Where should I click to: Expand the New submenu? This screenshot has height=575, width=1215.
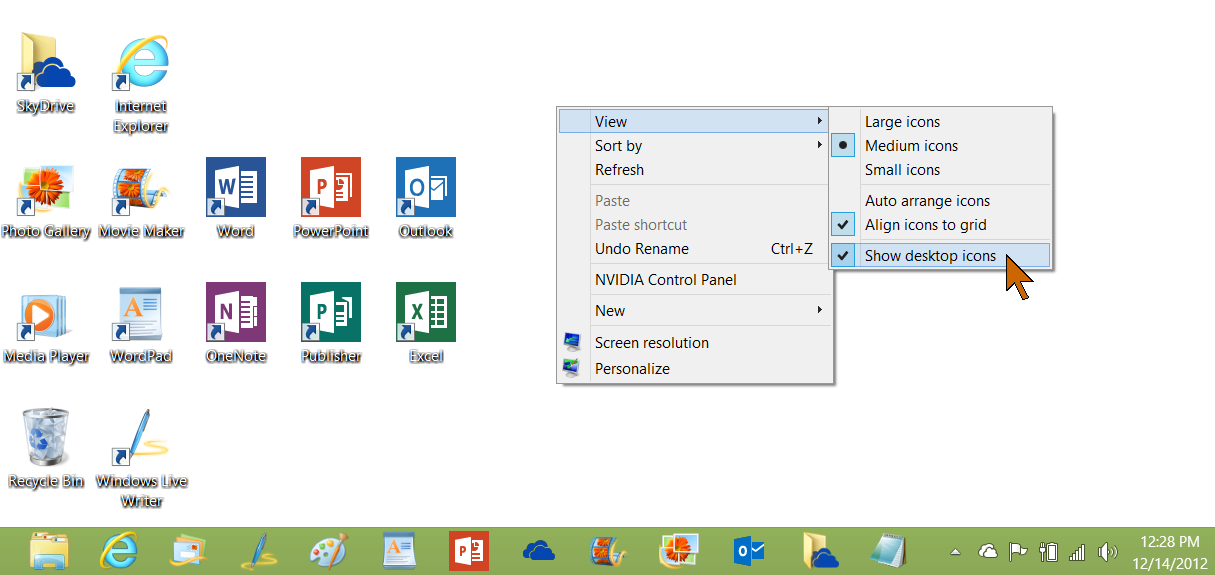[694, 311]
